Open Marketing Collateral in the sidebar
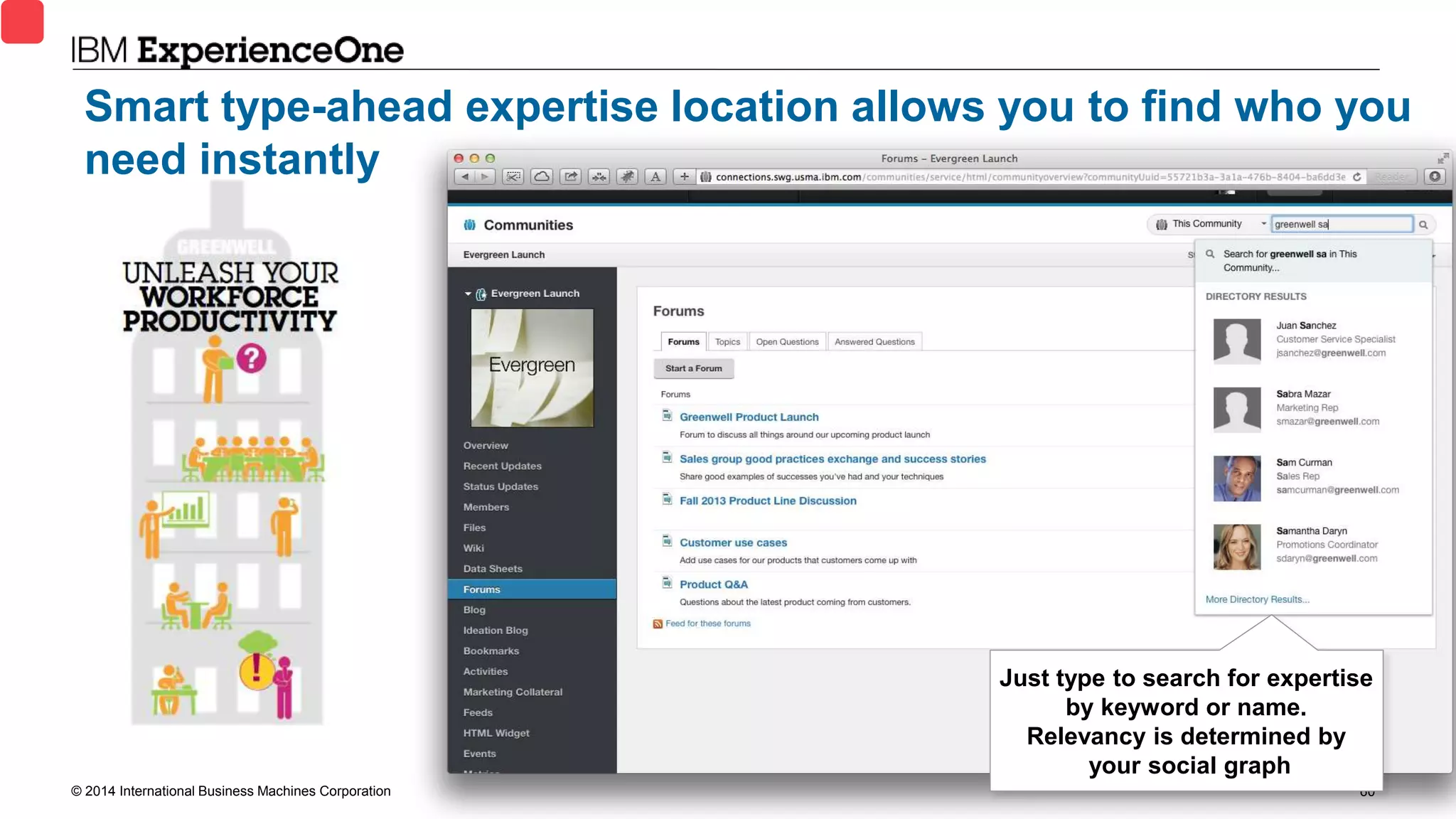This screenshot has height=819, width=1456. (513, 692)
